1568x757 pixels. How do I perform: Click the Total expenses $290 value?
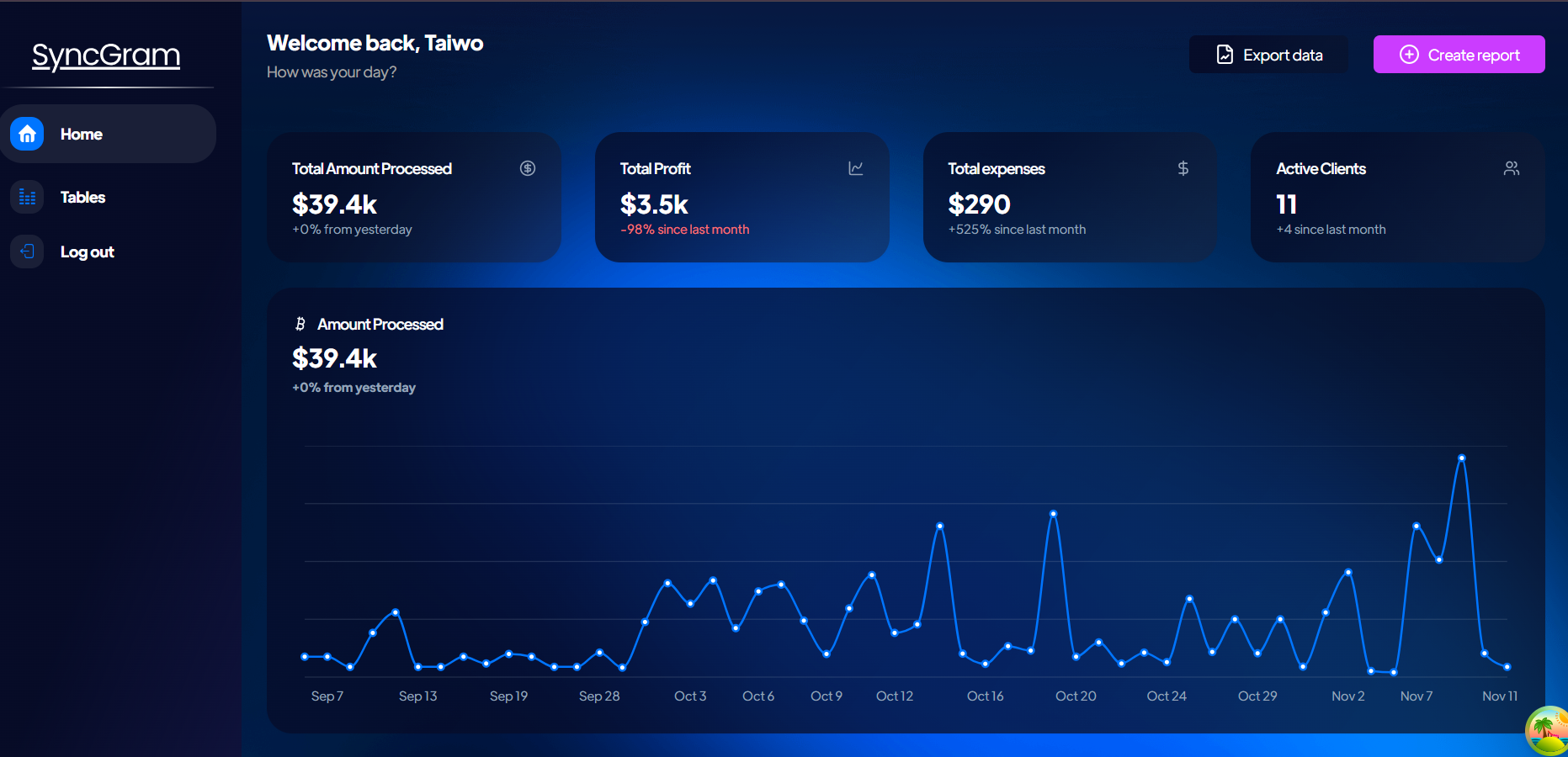(x=979, y=204)
